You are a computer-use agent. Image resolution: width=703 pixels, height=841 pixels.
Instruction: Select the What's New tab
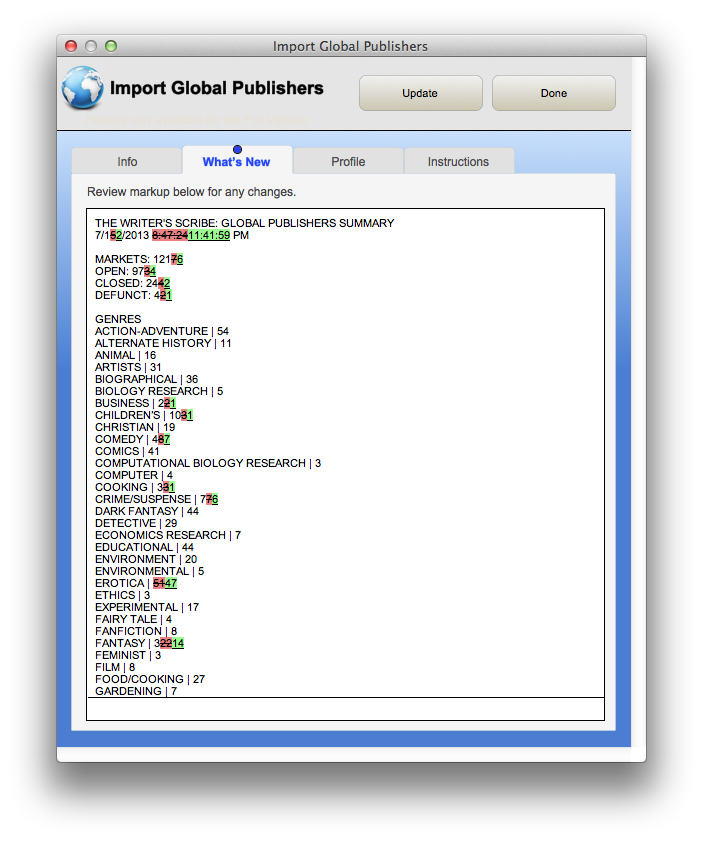pos(236,161)
